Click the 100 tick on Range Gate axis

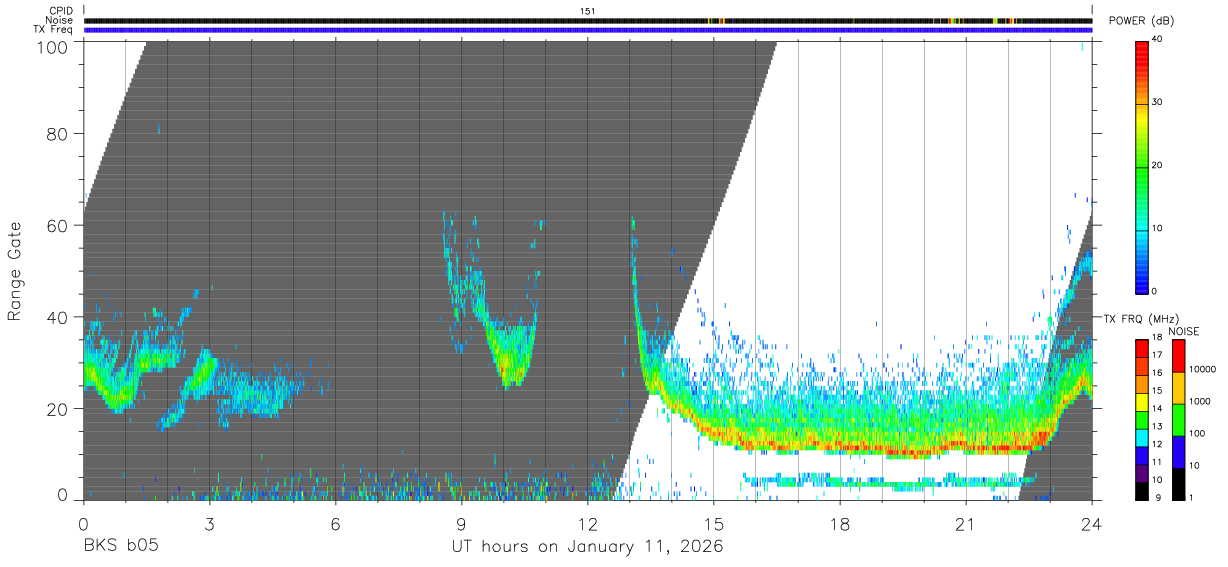(51, 47)
